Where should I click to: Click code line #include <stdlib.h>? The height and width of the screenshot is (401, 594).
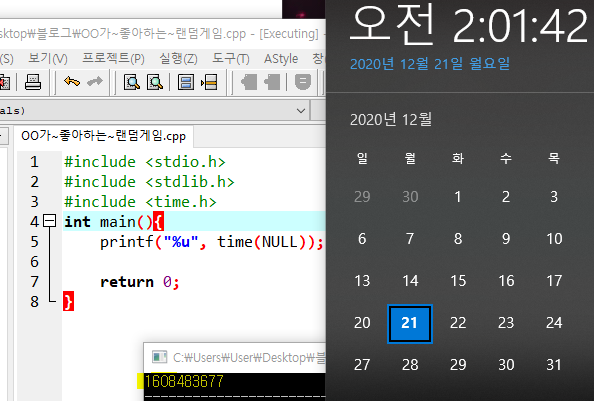pyautogui.click(x=149, y=182)
